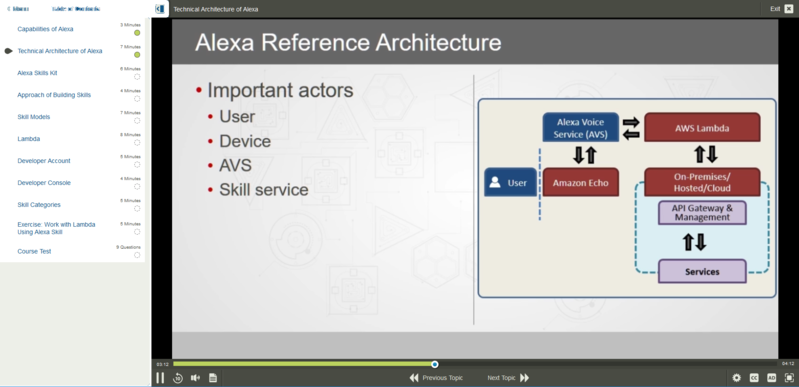Open Technical Architecture of Alexa topic

[x=60, y=51]
